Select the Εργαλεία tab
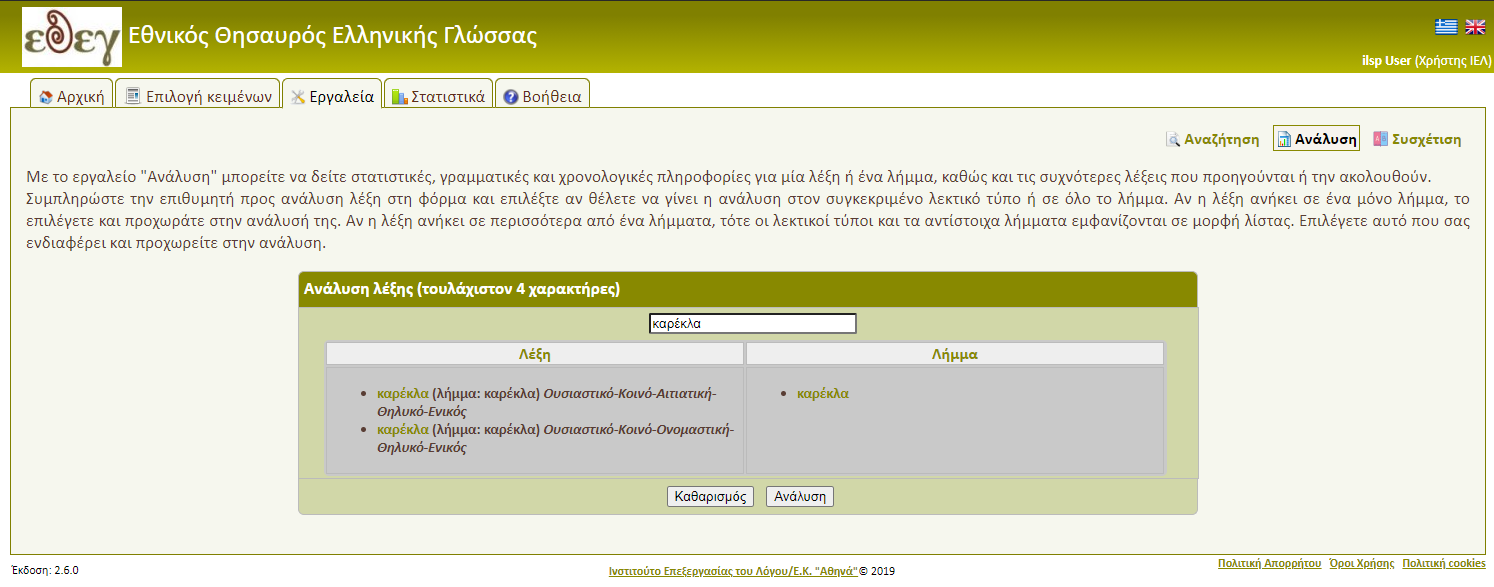The height and width of the screenshot is (587, 1494). tap(332, 97)
